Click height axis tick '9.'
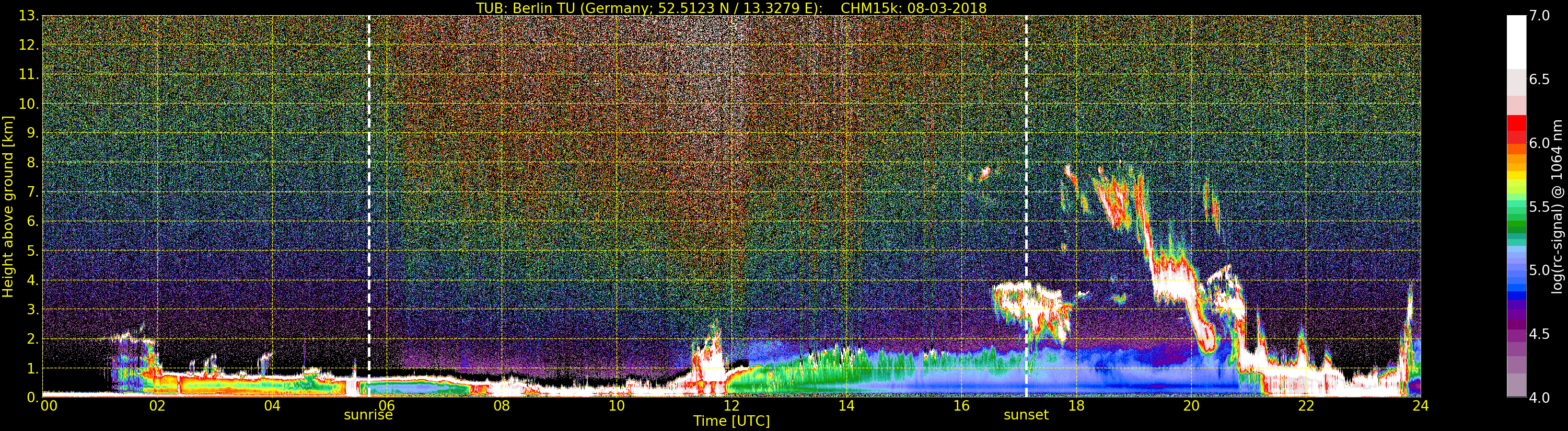Viewport: 1568px width, 431px height. 33,133
